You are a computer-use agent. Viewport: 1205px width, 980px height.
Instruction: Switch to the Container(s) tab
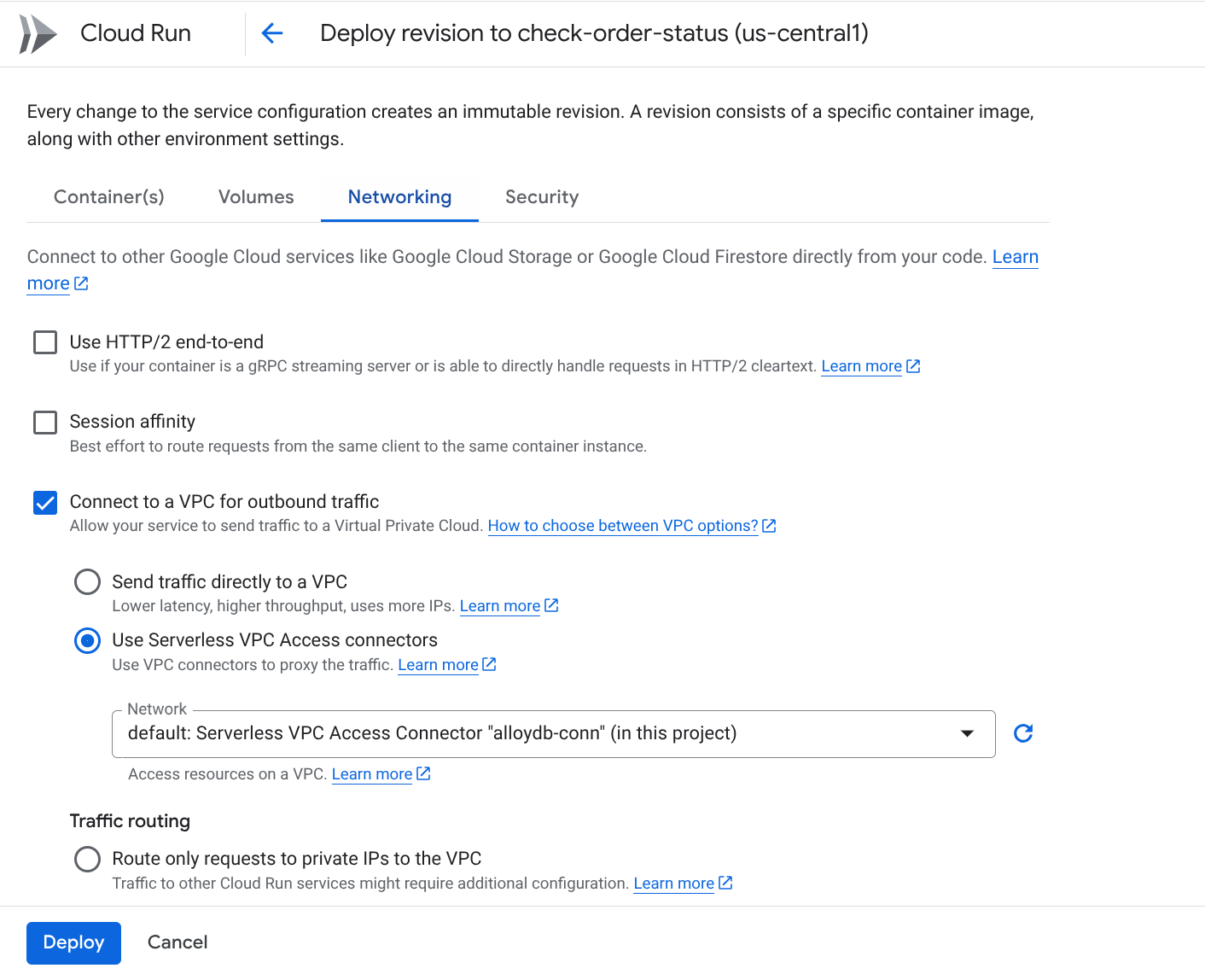coord(109,197)
